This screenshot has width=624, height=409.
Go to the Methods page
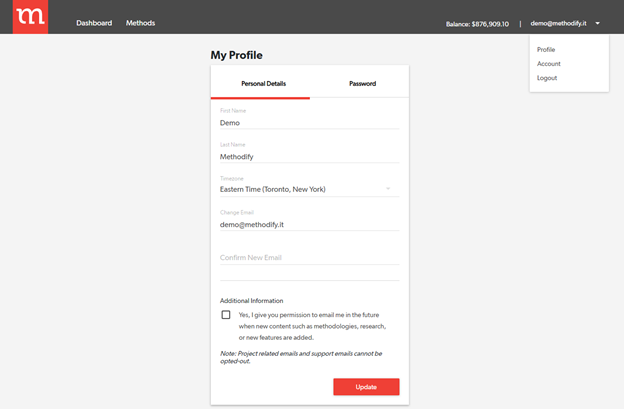point(140,23)
